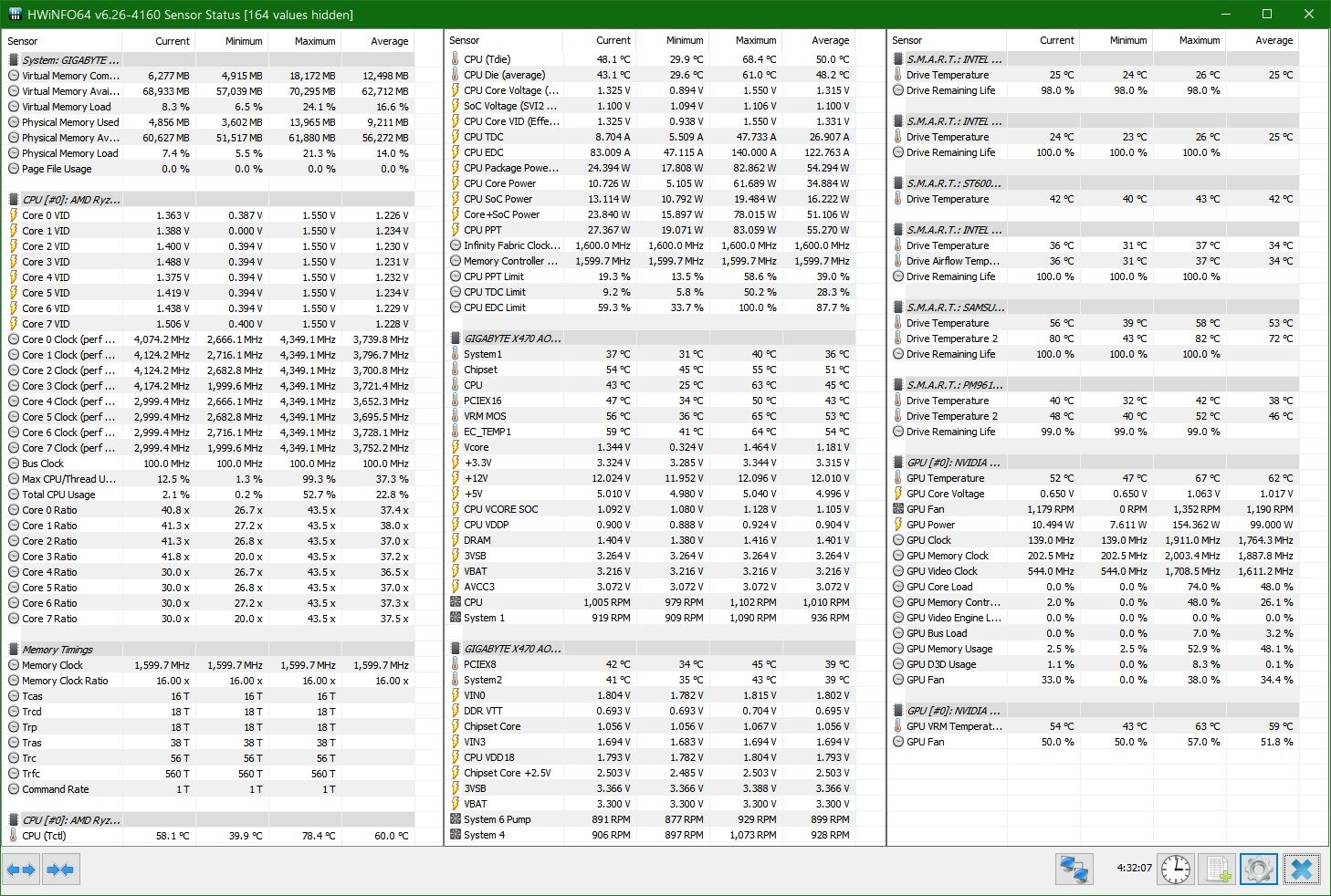Select the Chipset Core +2.5V row

point(651,773)
